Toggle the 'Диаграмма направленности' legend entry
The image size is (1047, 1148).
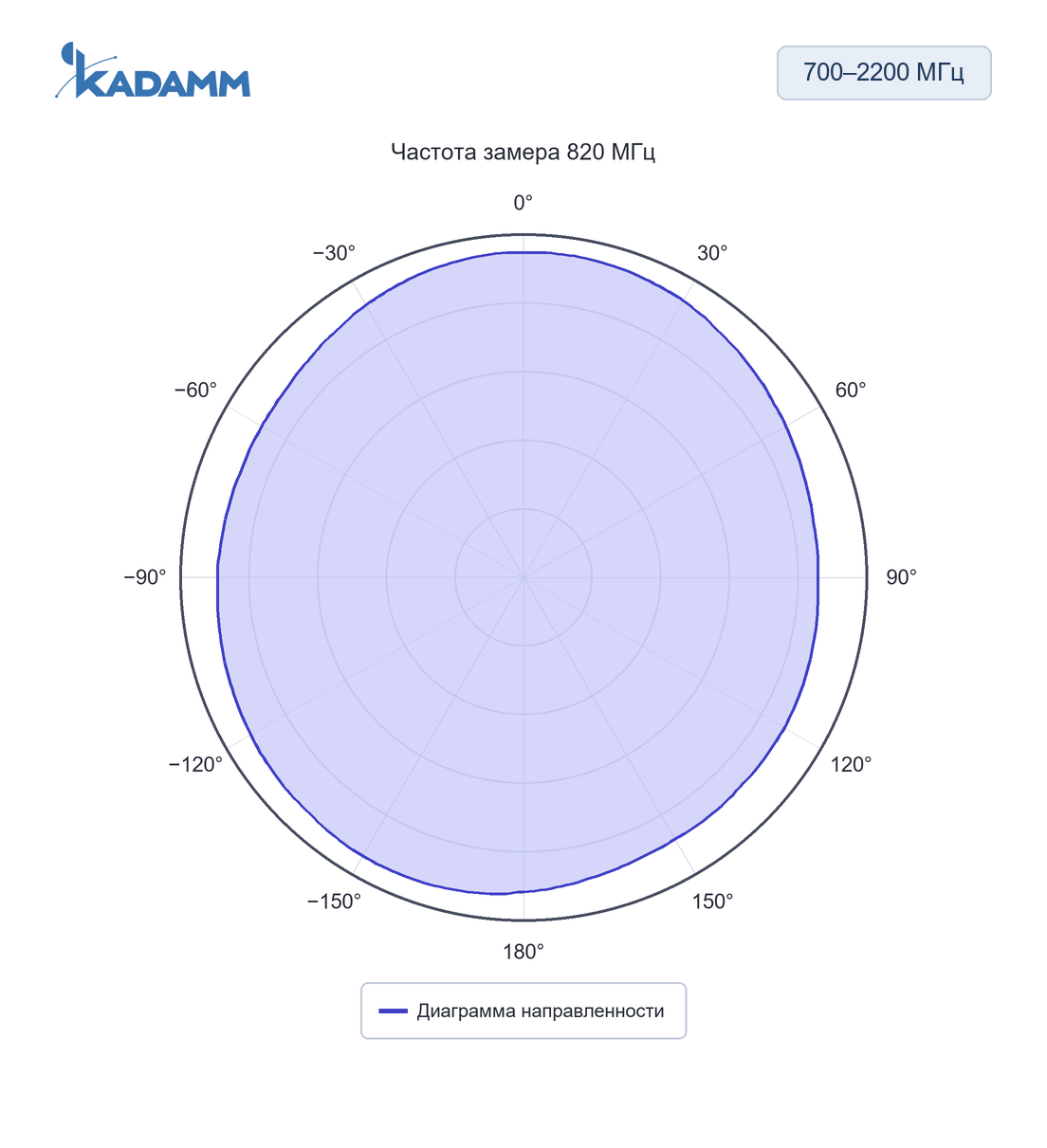tap(523, 1011)
